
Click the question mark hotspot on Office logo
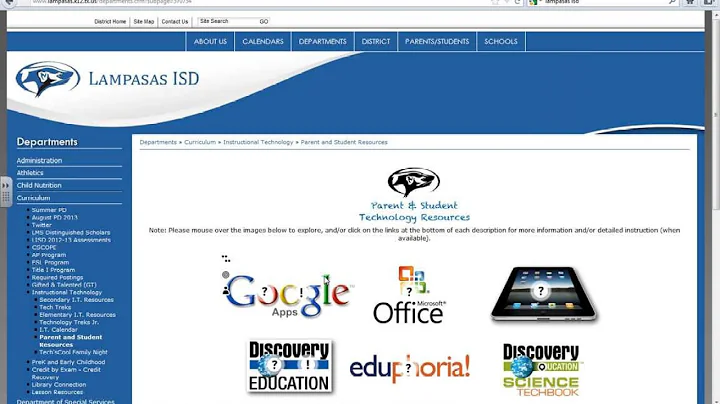[409, 291]
